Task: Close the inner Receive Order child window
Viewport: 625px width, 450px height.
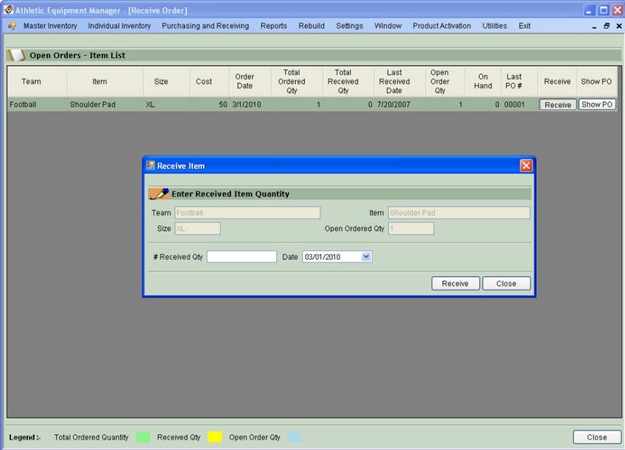Action: point(619,26)
